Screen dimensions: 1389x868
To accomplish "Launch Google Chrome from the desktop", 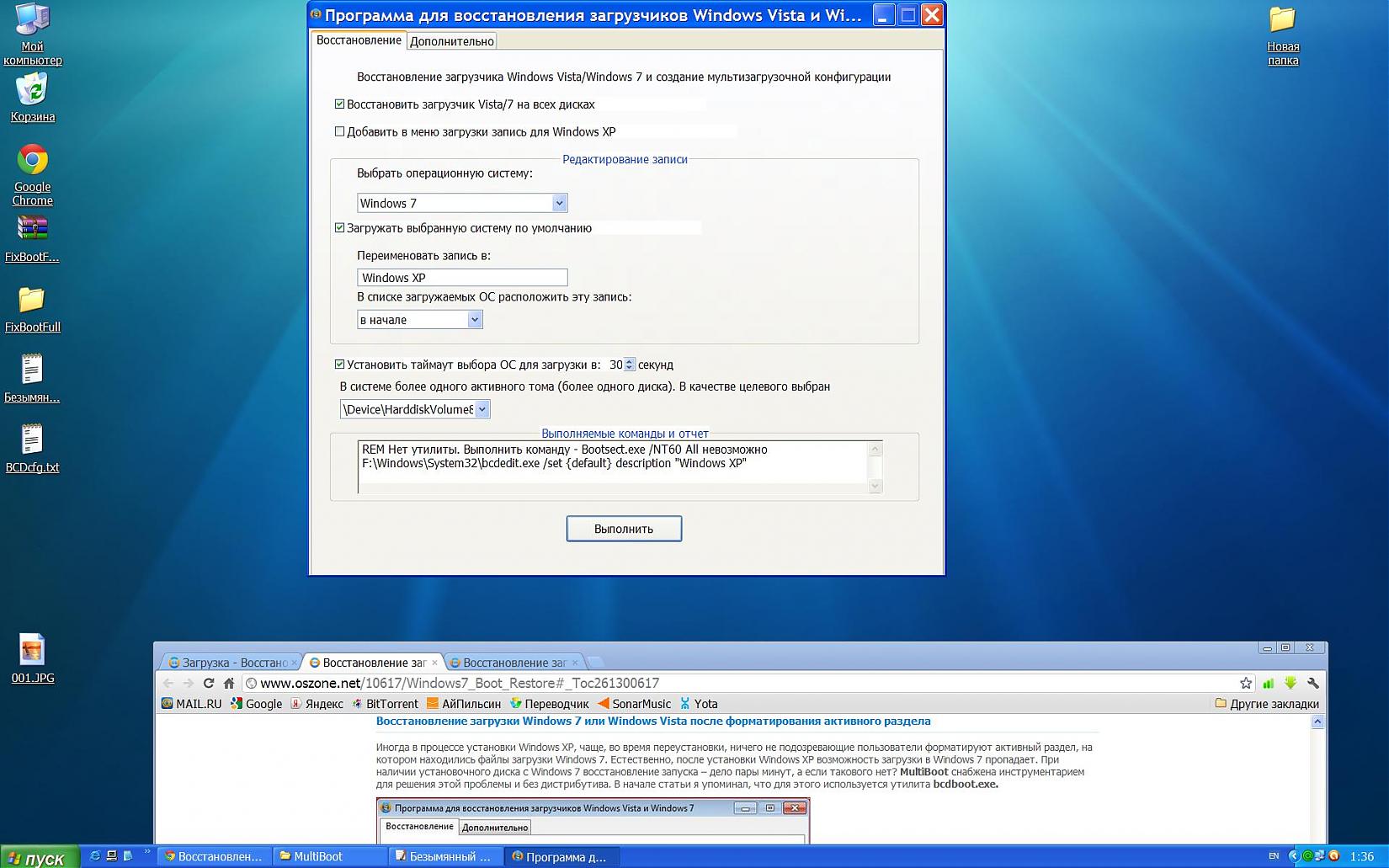I will (x=32, y=174).
